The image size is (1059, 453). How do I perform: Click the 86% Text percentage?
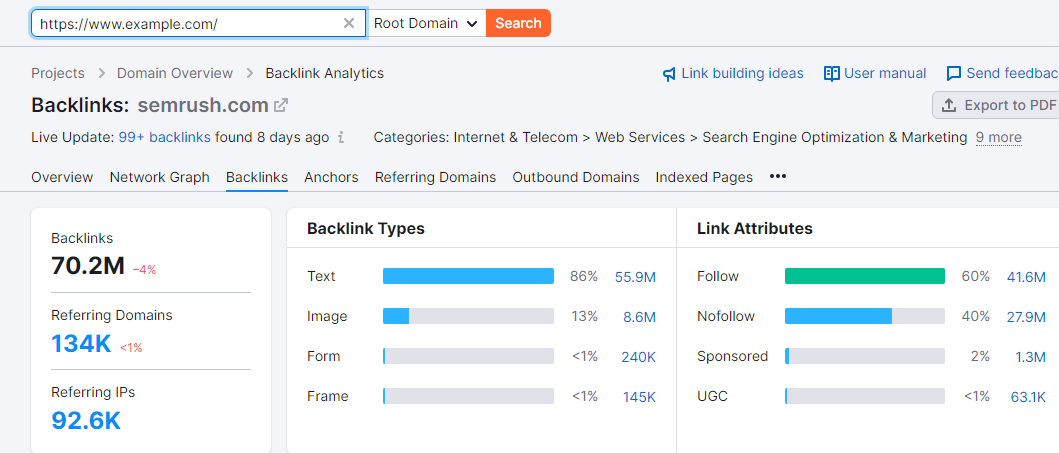(x=584, y=277)
